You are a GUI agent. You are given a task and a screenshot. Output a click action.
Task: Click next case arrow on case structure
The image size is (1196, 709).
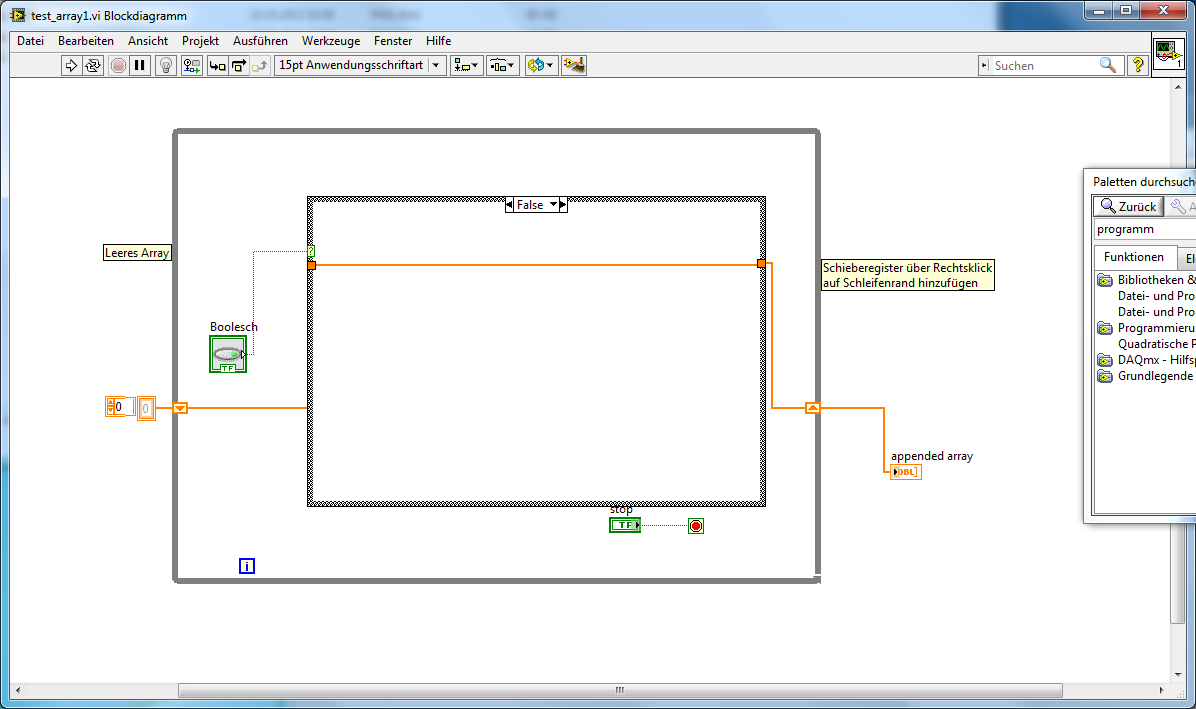coord(563,204)
